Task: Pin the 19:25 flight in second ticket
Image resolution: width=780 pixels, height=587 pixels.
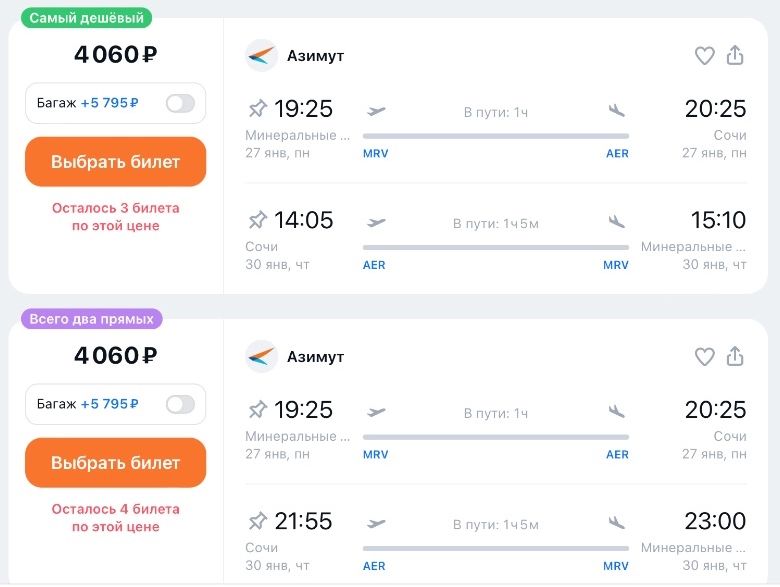Action: point(258,410)
